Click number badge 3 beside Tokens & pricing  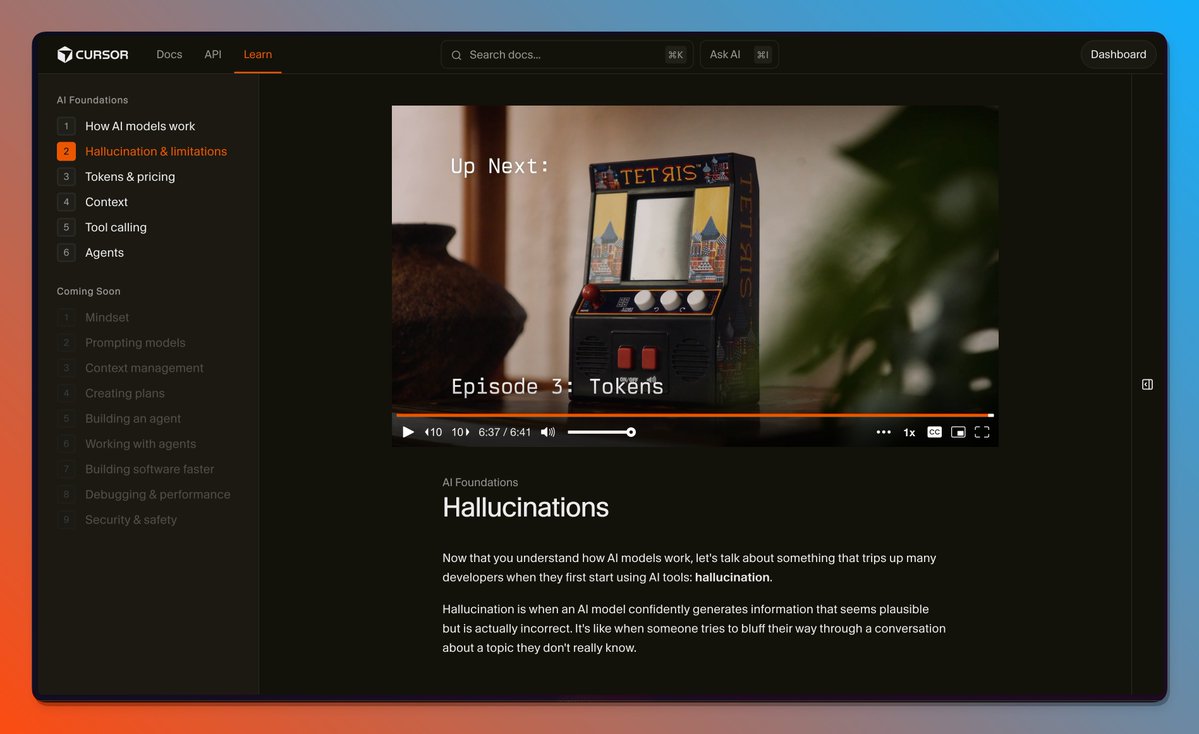point(66,177)
